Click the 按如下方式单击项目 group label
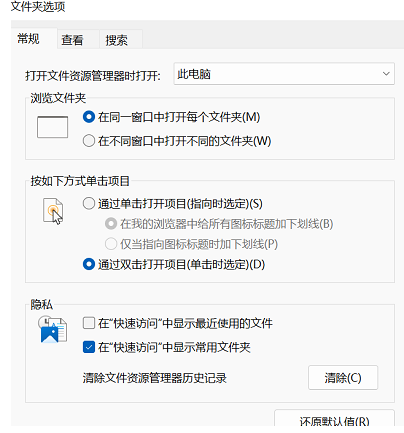The width and height of the screenshot is (404, 433). click(80, 181)
